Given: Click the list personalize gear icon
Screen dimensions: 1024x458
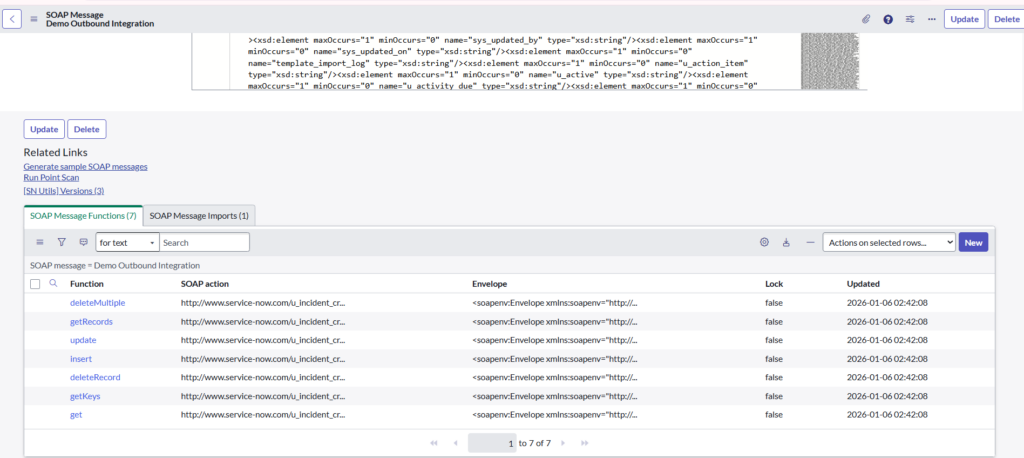Looking at the screenshot, I should [x=764, y=242].
